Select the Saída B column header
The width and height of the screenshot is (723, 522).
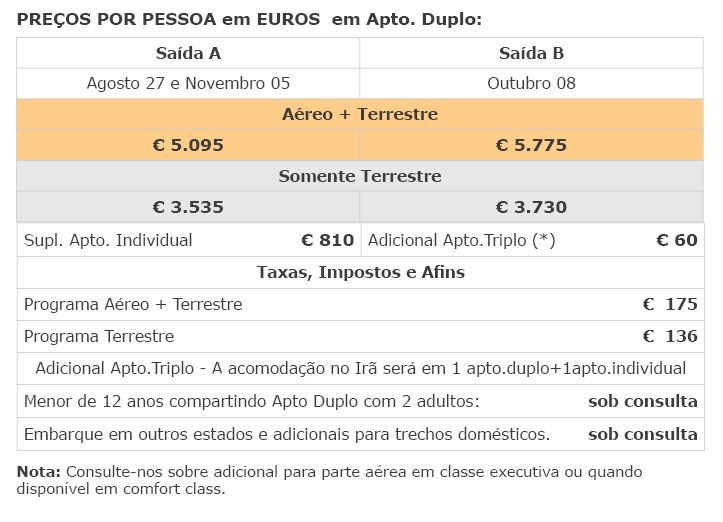tap(531, 53)
